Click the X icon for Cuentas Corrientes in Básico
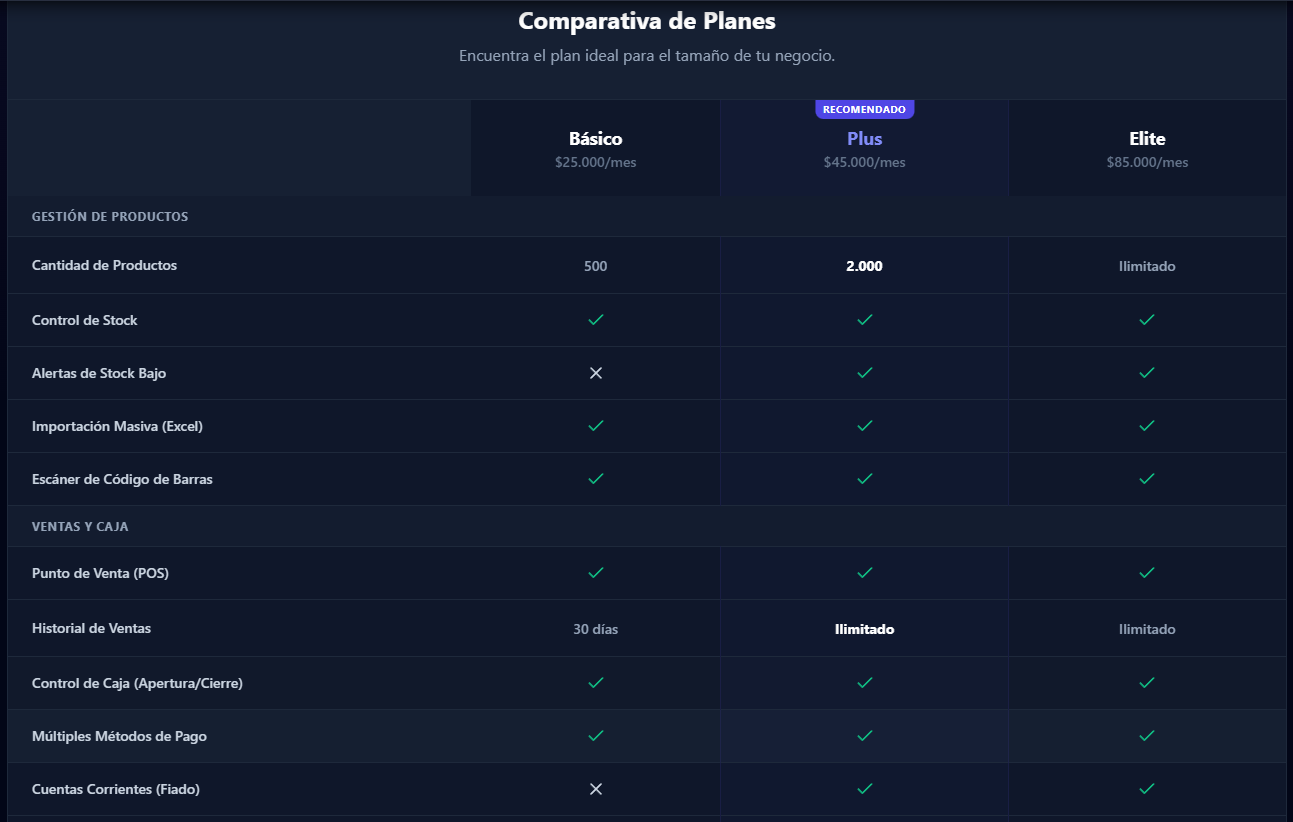 tap(595, 788)
